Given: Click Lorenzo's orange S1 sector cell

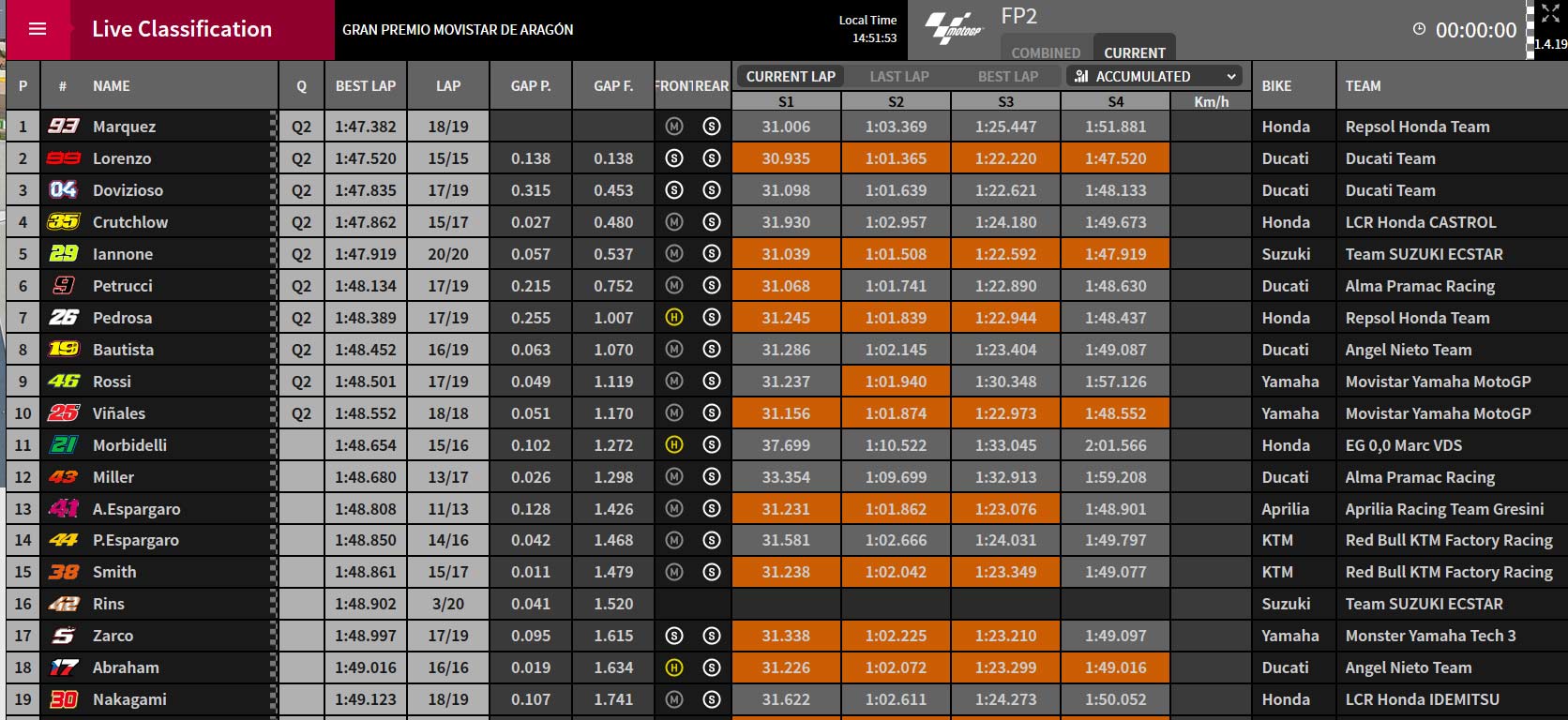Looking at the screenshot, I should point(786,158).
